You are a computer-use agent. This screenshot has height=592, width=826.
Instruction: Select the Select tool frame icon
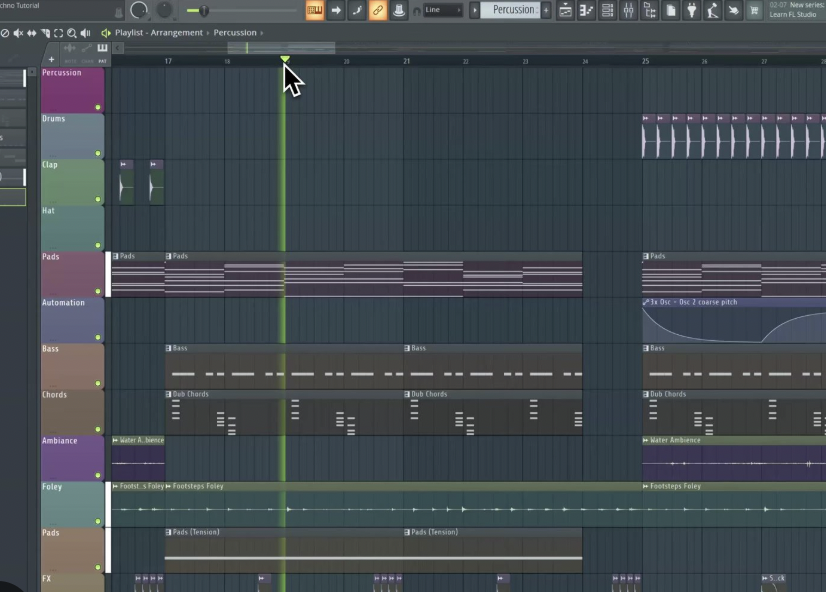pyautogui.click(x=58, y=33)
